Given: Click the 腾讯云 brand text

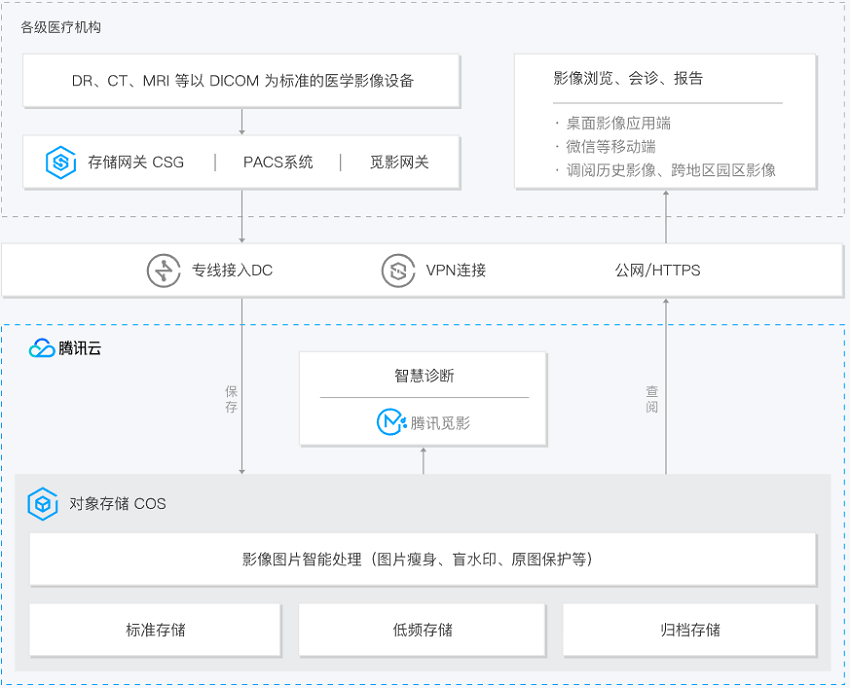Looking at the screenshot, I should click(80, 349).
